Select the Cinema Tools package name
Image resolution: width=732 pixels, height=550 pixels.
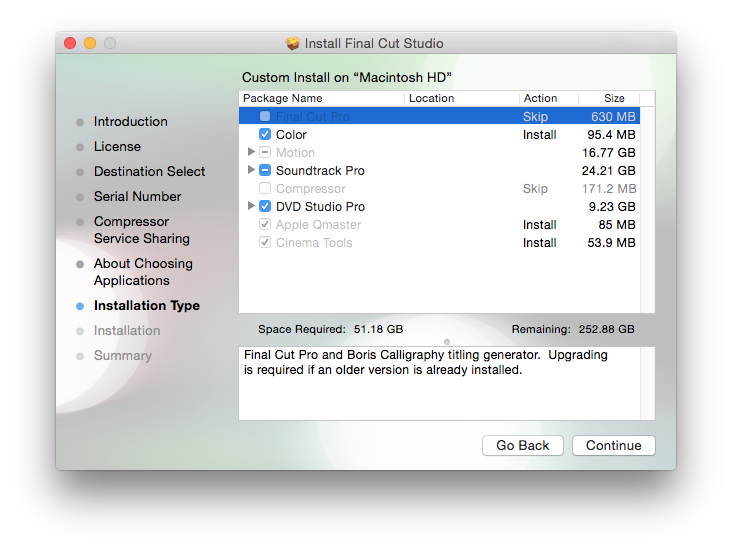tap(314, 243)
